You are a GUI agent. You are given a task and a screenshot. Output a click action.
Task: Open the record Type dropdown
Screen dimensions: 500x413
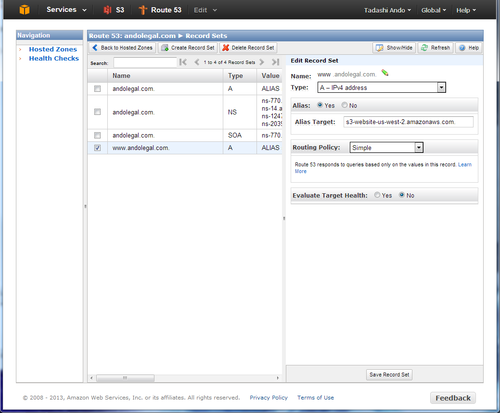pos(382,87)
